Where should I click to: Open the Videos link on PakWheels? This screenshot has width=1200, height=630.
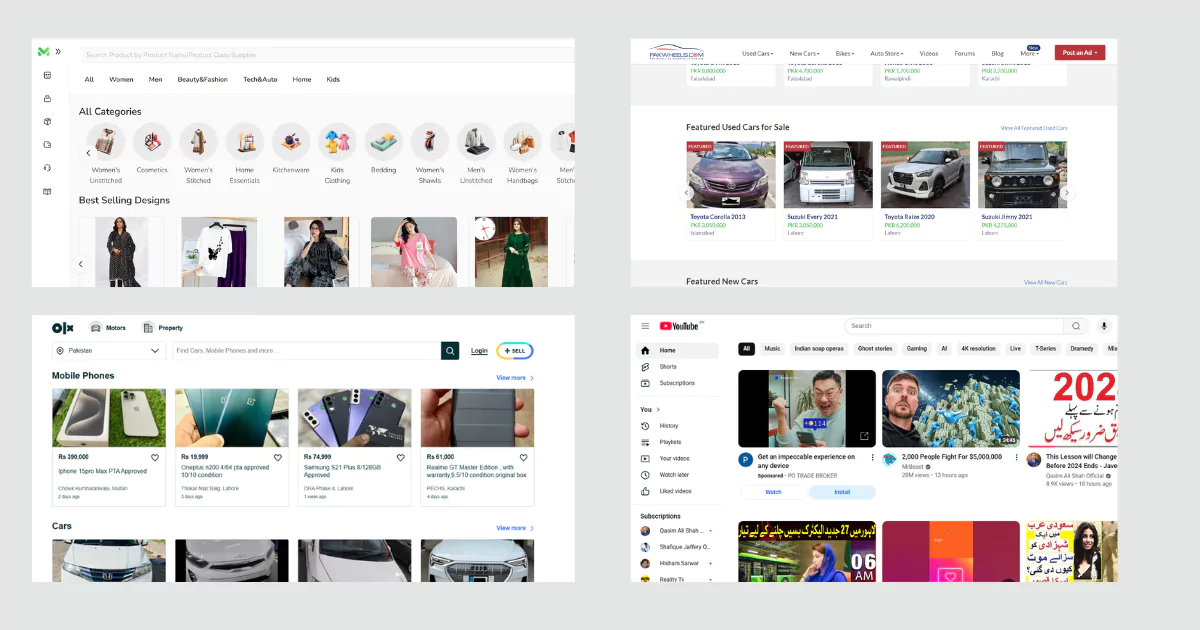929,53
